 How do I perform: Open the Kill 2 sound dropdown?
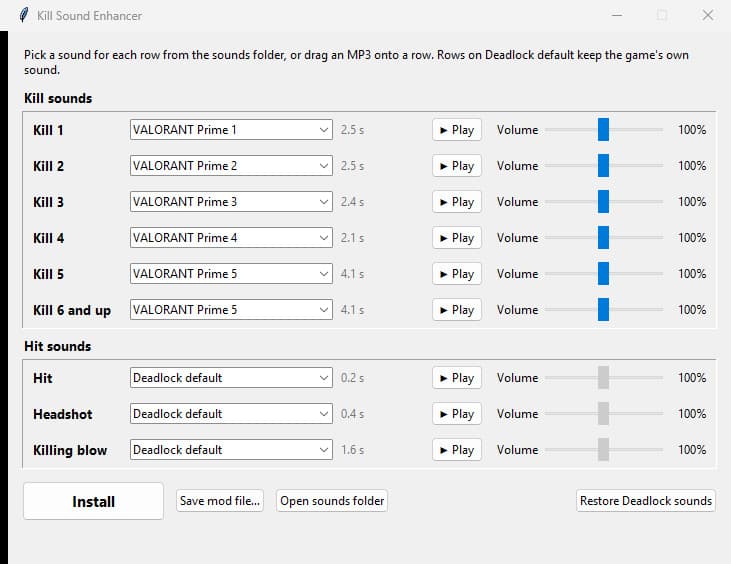(231, 165)
